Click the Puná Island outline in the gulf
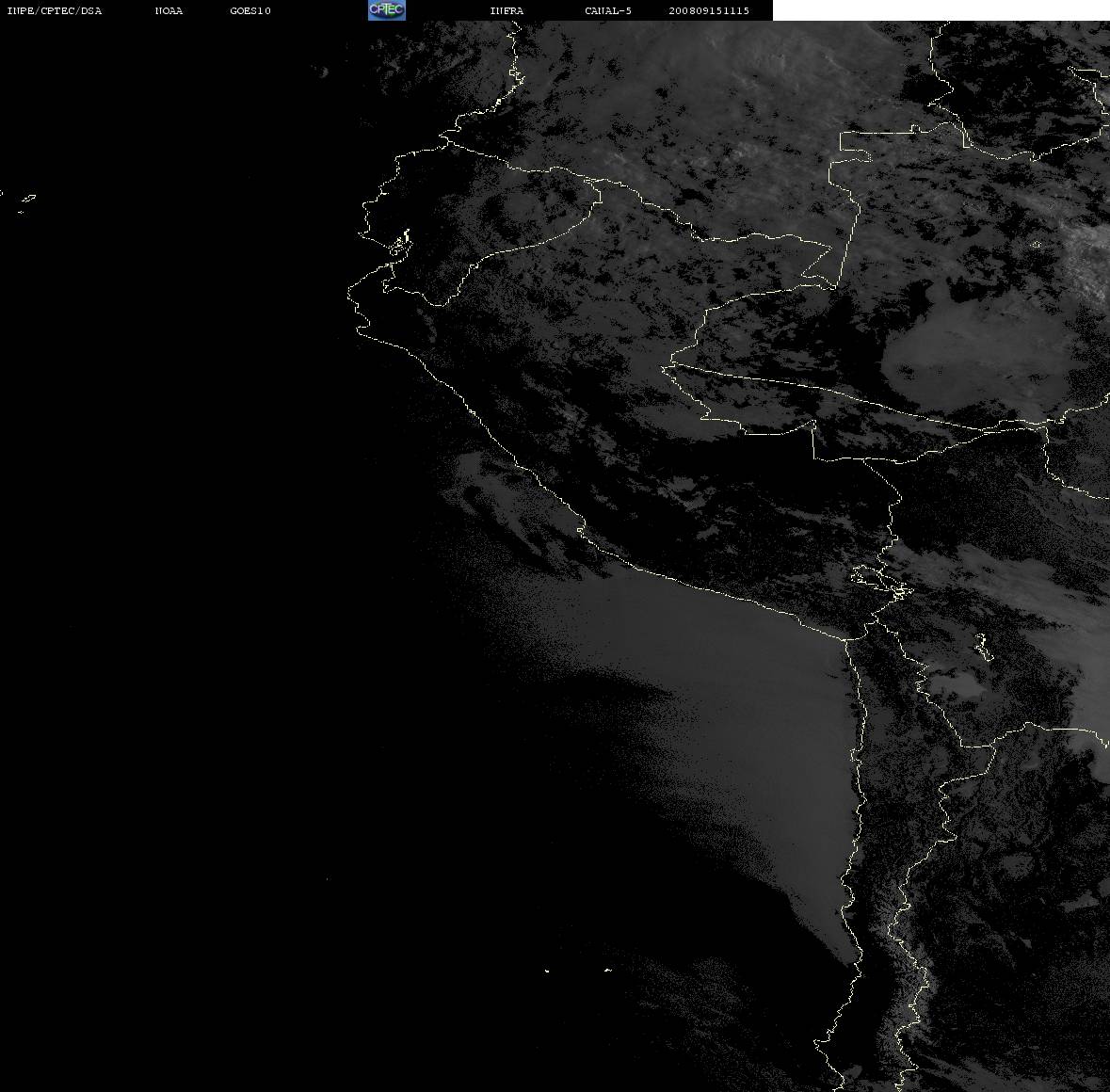The width and height of the screenshot is (1110, 1092). click(x=400, y=244)
